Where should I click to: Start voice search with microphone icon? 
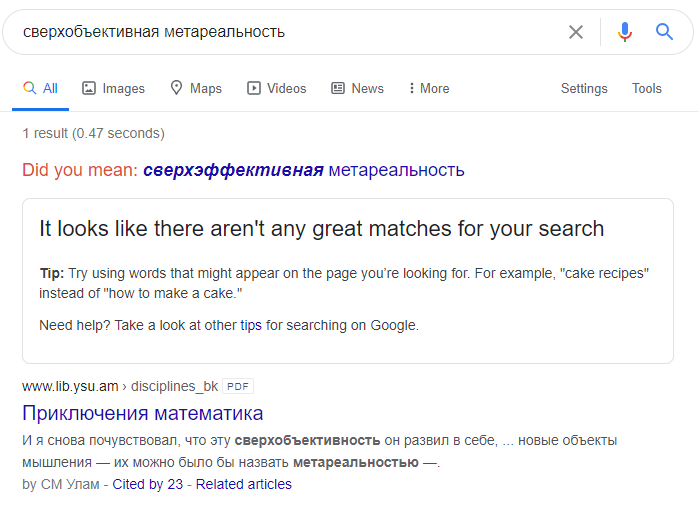[625, 32]
